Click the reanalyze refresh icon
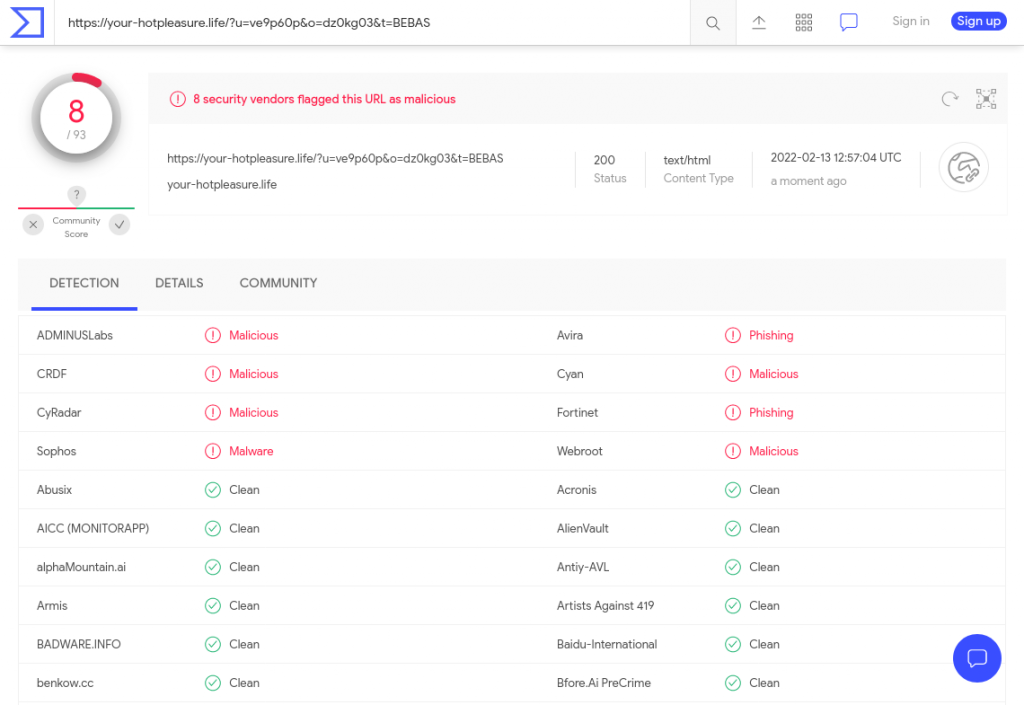 tap(950, 98)
